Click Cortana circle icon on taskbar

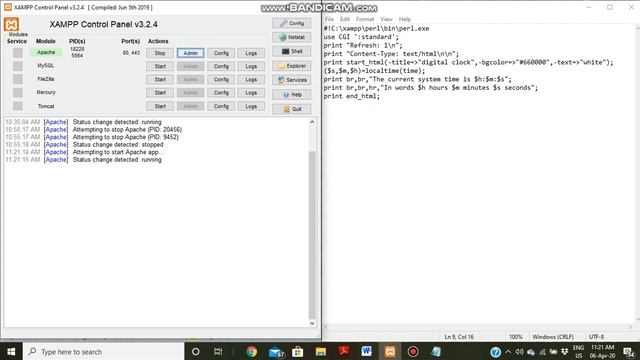click(x=196, y=351)
